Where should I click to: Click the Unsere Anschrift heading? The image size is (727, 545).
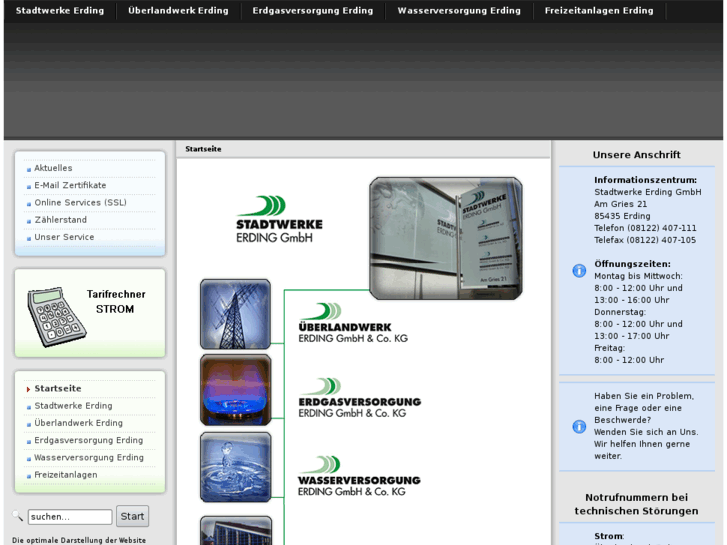click(636, 154)
